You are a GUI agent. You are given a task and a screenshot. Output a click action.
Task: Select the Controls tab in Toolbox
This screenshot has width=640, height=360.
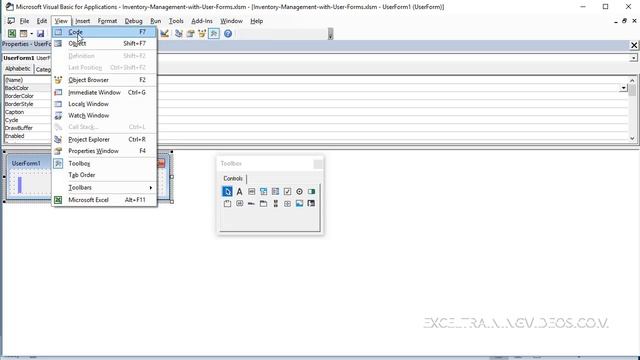[233, 178]
